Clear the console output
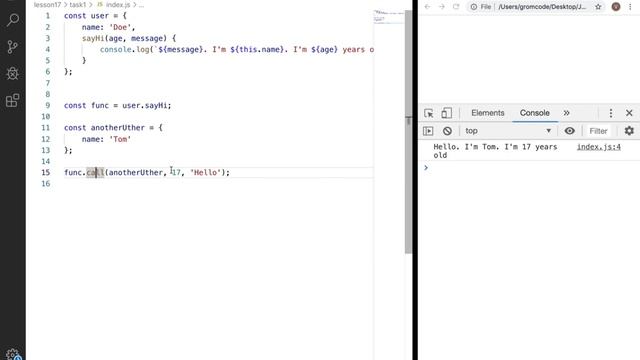This screenshot has height=360, width=640. tap(447, 131)
